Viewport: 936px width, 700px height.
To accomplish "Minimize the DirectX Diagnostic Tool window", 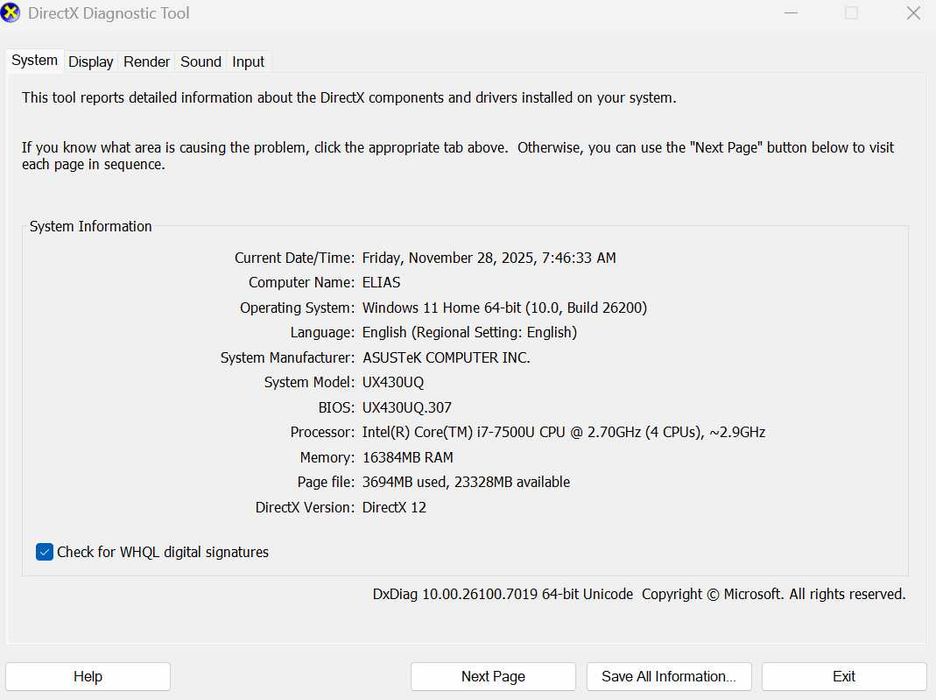I will (790, 14).
